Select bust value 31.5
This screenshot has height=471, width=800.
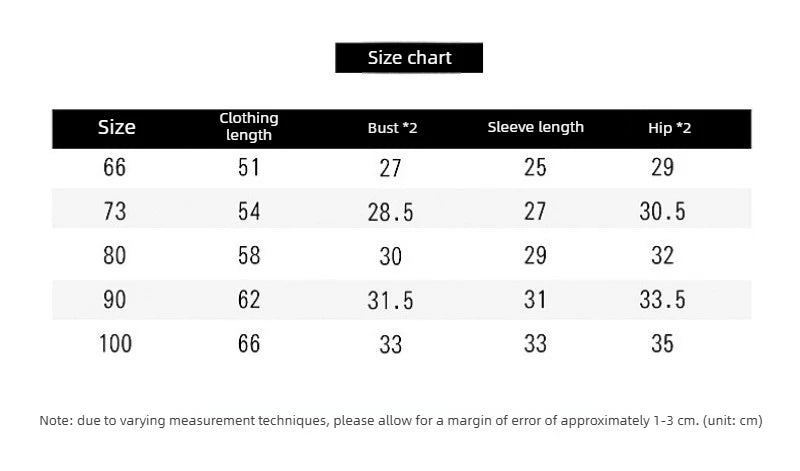390,301
